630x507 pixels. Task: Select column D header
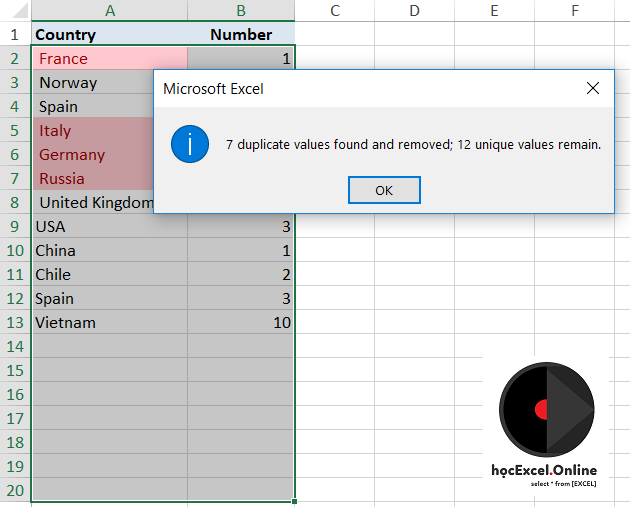[x=414, y=10]
